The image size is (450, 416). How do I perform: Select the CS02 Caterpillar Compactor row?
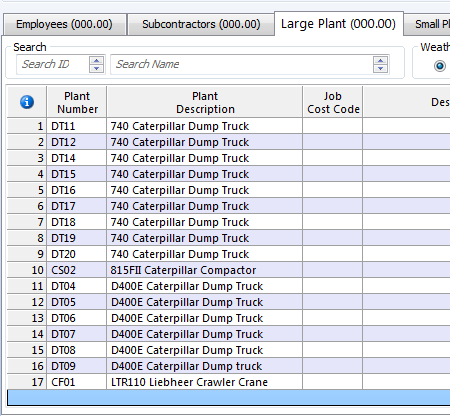tap(228, 270)
